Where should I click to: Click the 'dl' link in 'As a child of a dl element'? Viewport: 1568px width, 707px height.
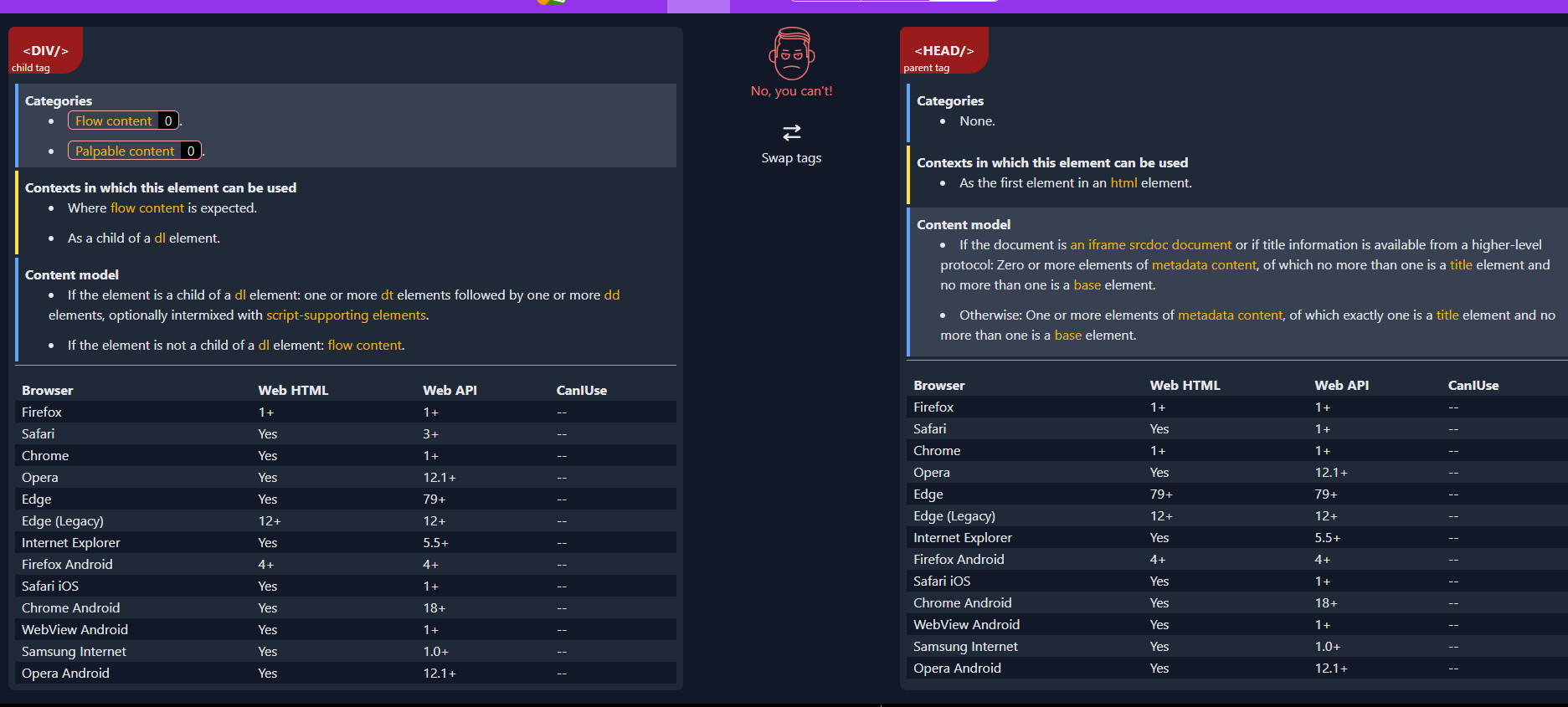(x=160, y=238)
